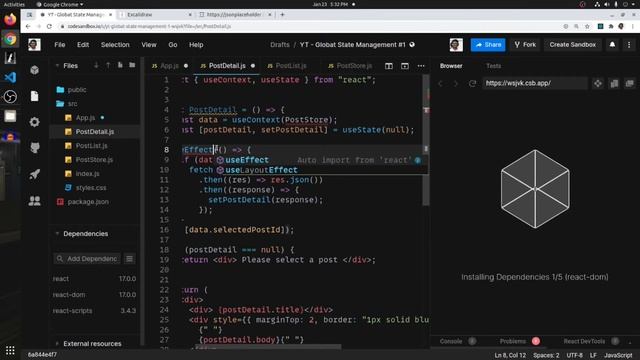Image resolution: width=640 pixels, height=360 pixels.
Task: Click the Share button
Action: (488, 44)
